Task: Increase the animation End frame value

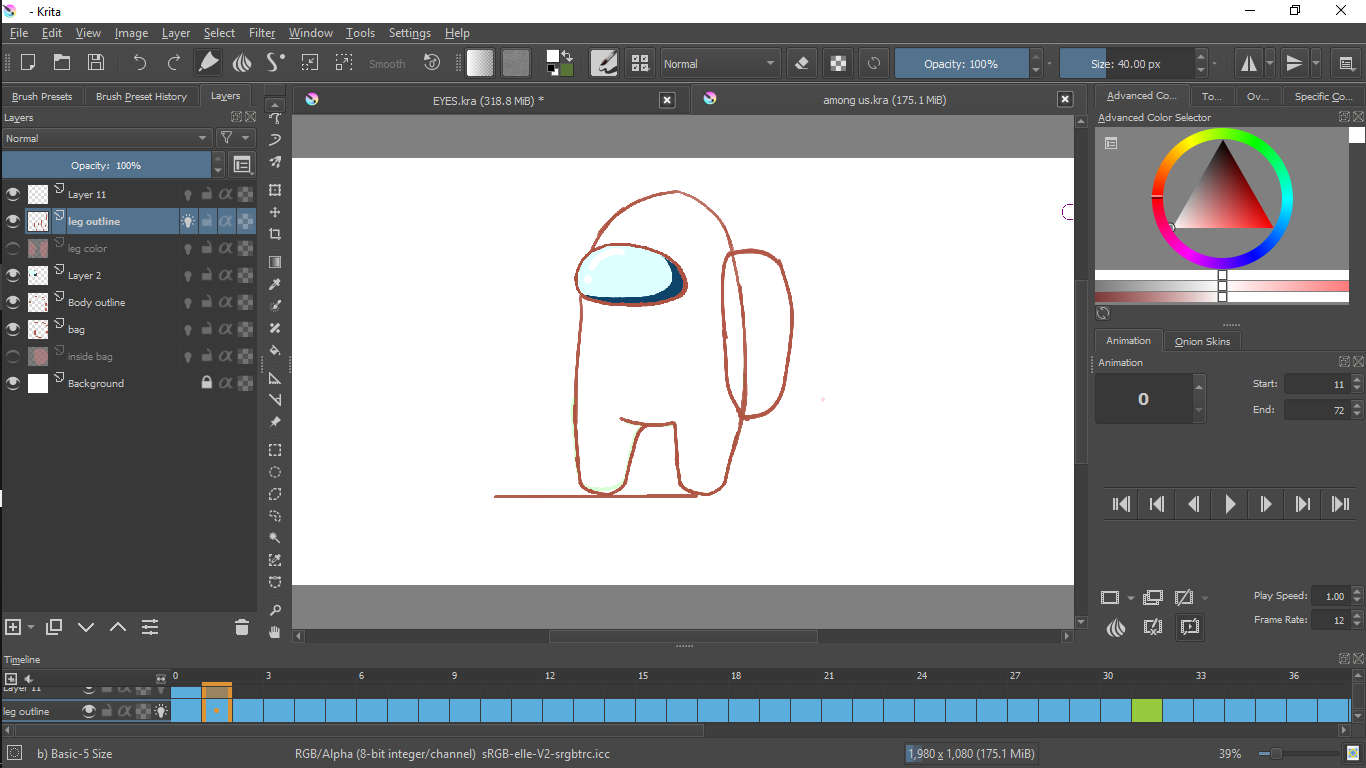Action: (1357, 405)
